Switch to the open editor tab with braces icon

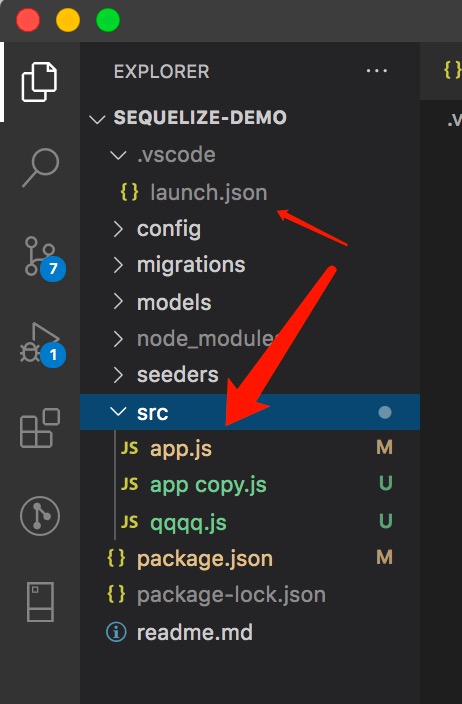pyautogui.click(x=452, y=70)
